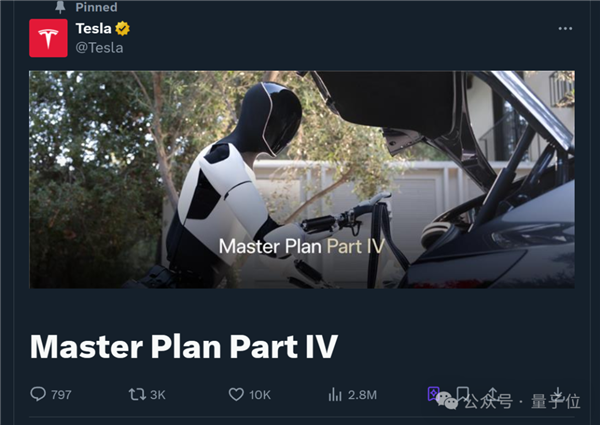The width and height of the screenshot is (600, 425).
Task: Open the Tesla display name link
Action: (x=93, y=29)
